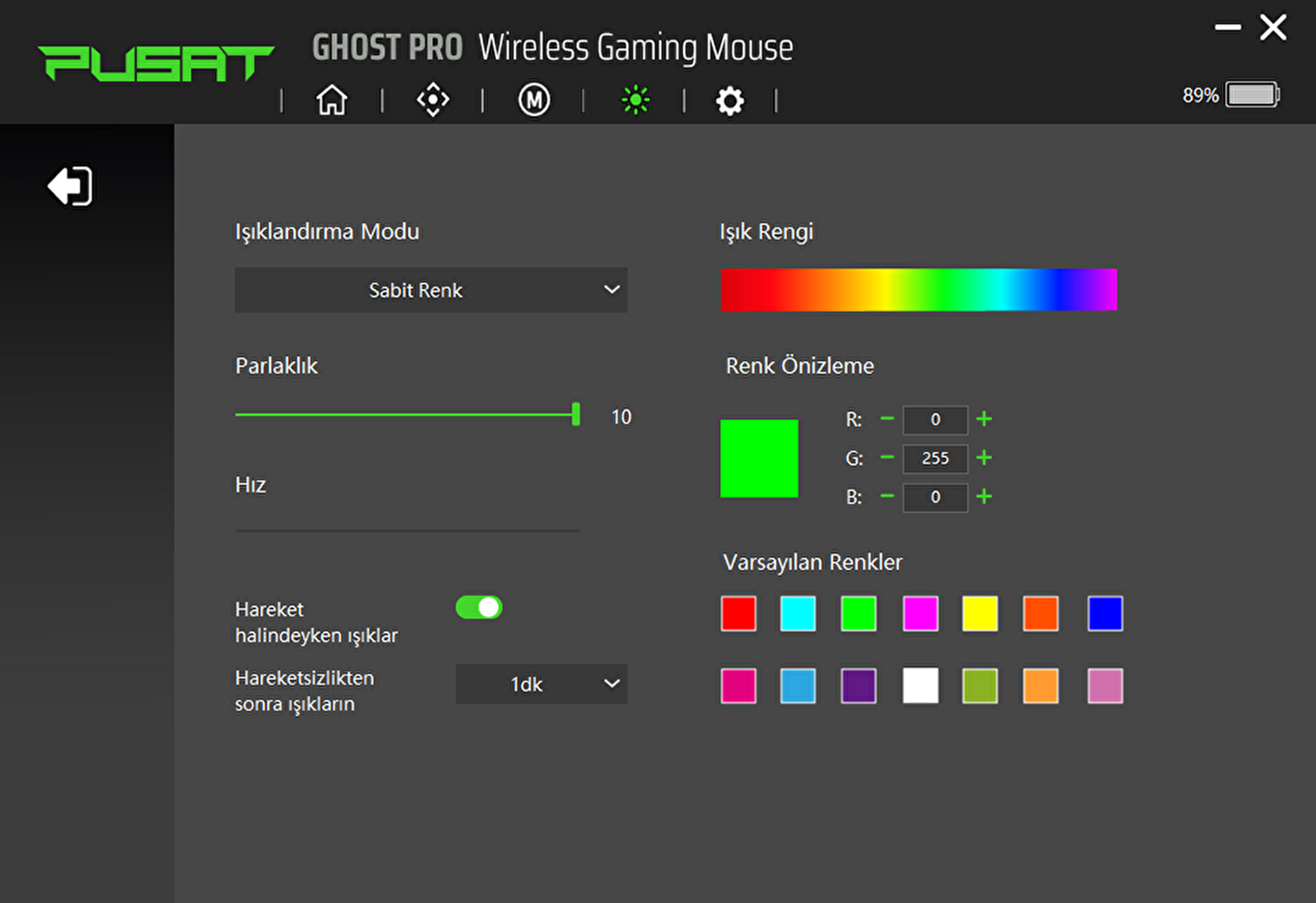This screenshot has height=903, width=1316.
Task: Select the red default color swatch
Action: [x=738, y=614]
